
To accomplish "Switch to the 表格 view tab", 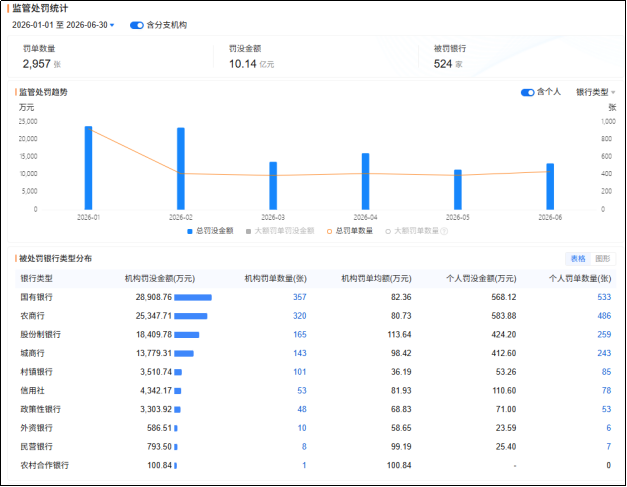I will [578, 259].
